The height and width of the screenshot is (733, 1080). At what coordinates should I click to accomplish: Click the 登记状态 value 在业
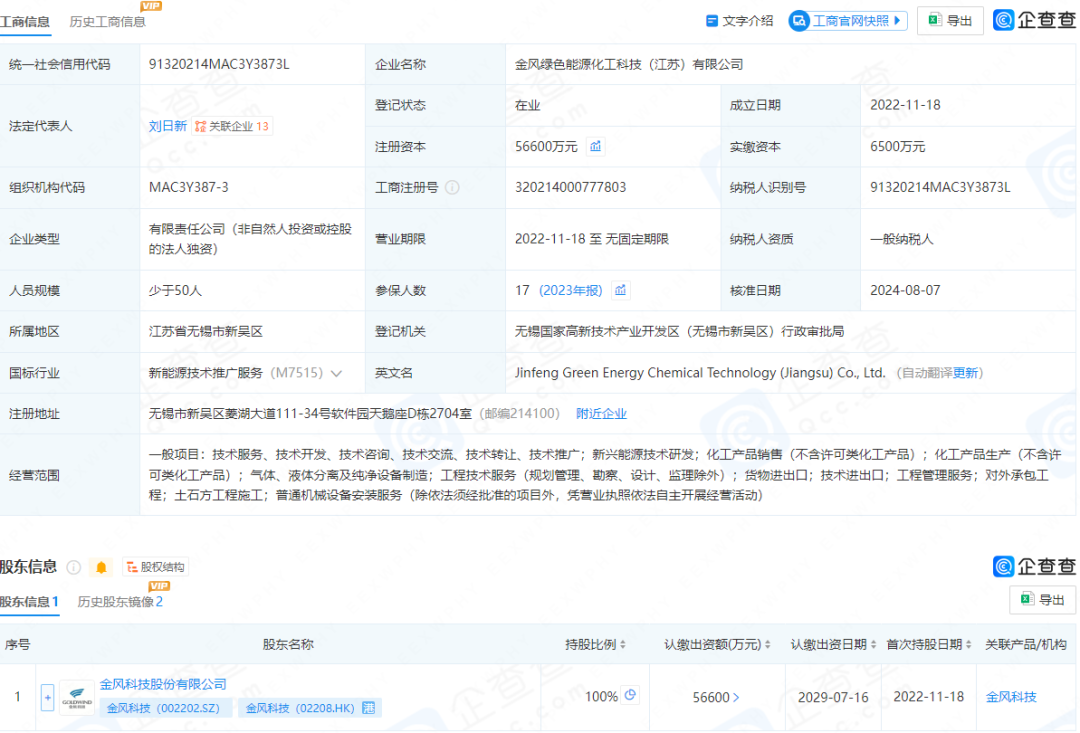coord(528,105)
